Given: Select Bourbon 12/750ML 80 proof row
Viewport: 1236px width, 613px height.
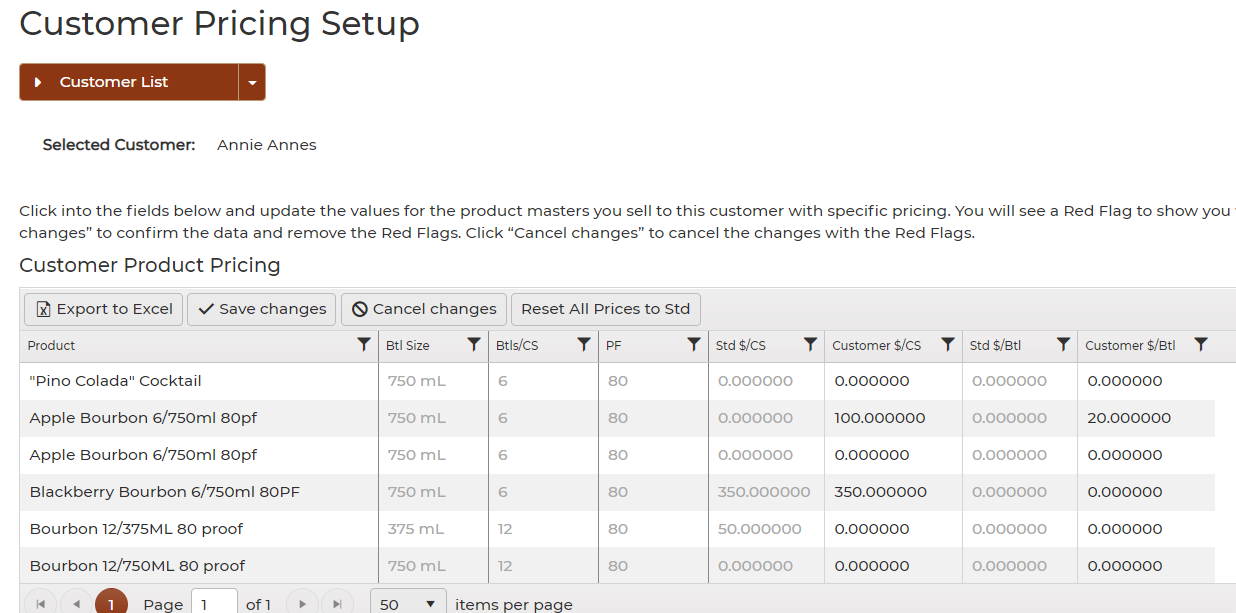Looking at the screenshot, I should (617, 566).
